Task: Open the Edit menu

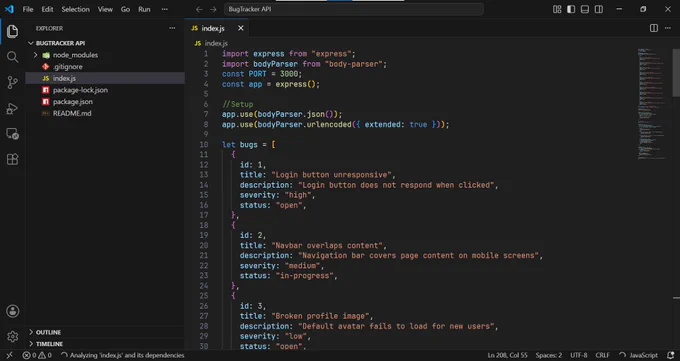Action: click(47, 9)
